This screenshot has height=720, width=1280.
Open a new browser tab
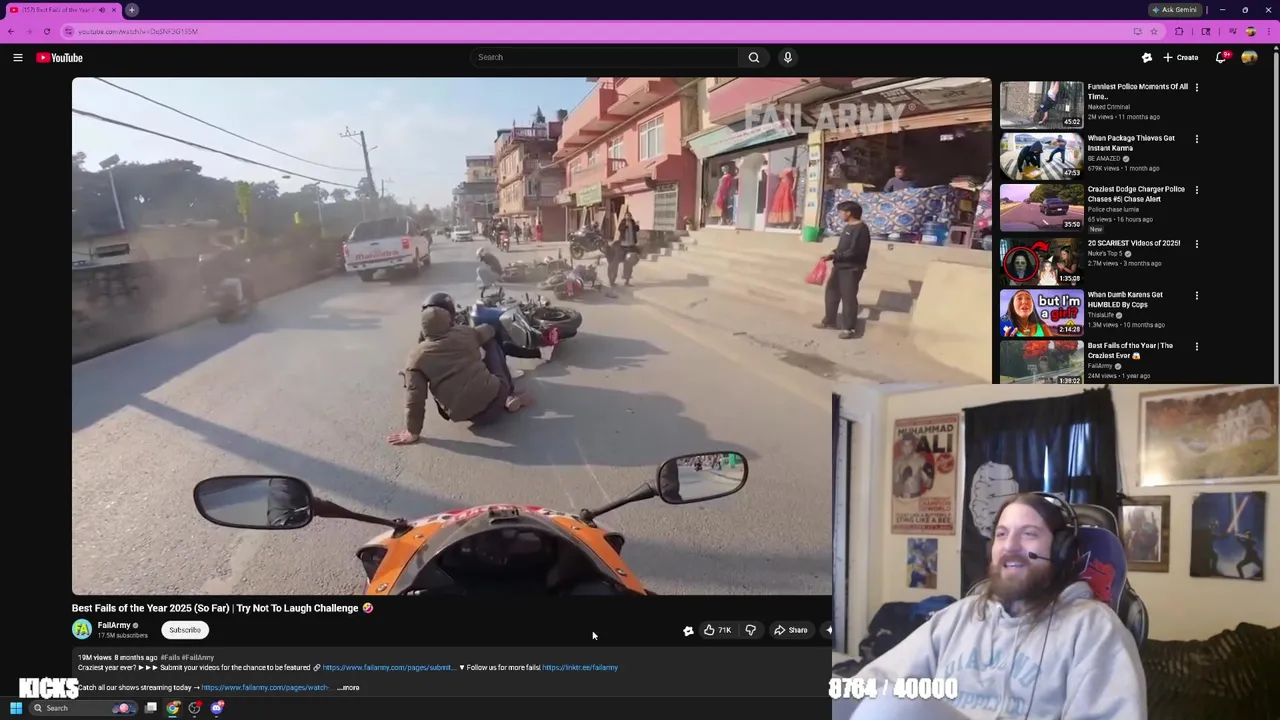tap(132, 10)
